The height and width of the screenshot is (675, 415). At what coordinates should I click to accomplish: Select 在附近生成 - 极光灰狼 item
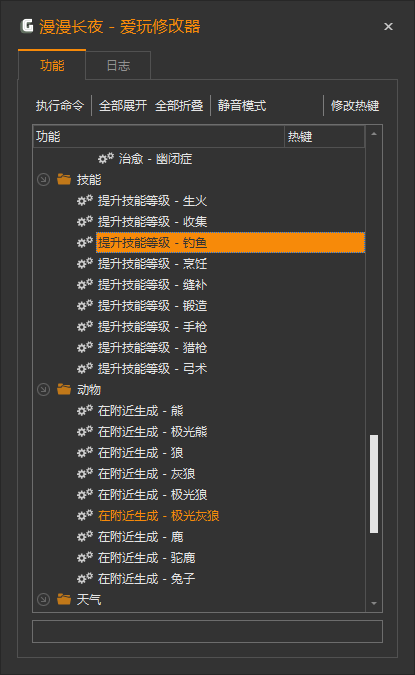tap(158, 515)
